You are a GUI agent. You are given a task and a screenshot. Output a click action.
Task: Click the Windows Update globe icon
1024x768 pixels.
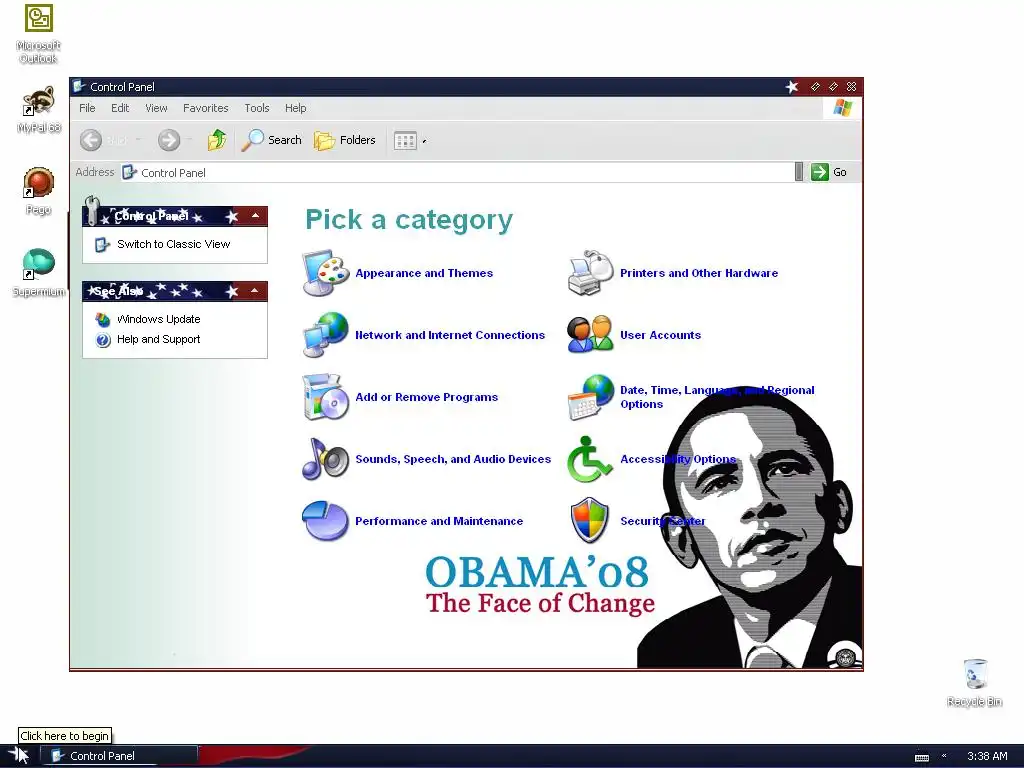tap(103, 319)
